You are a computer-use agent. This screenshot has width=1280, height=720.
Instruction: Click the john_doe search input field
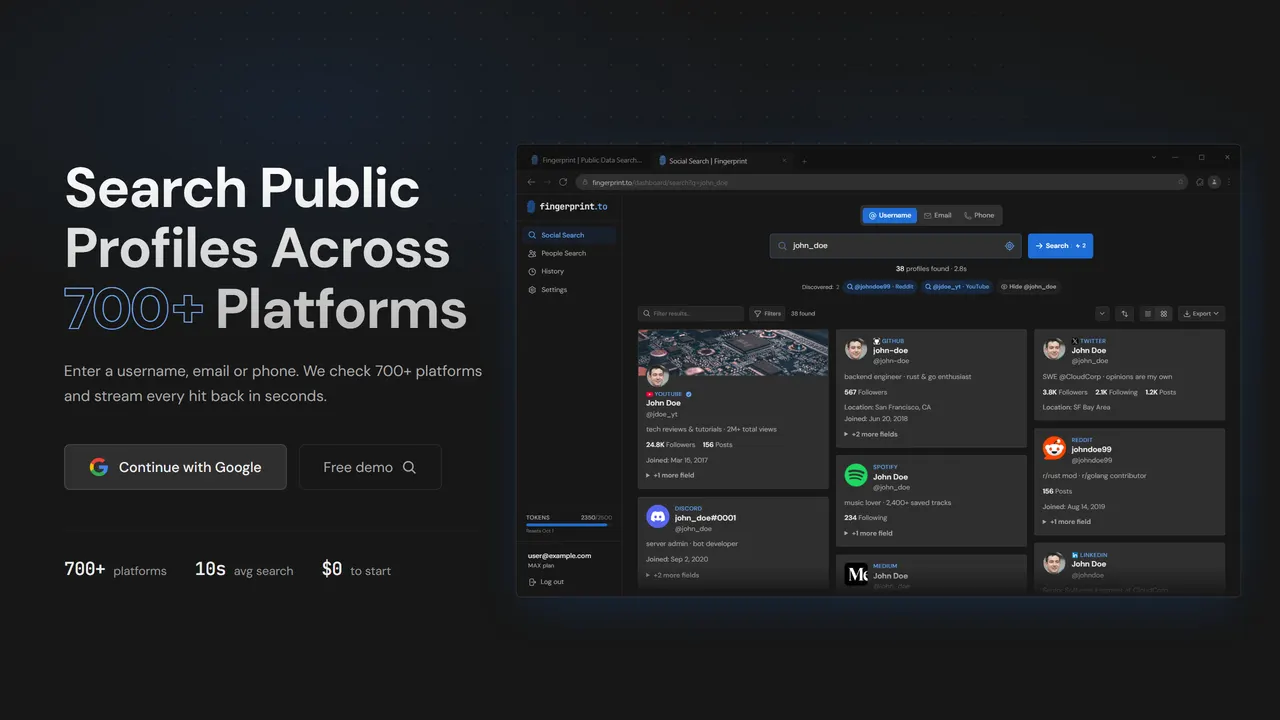click(895, 246)
